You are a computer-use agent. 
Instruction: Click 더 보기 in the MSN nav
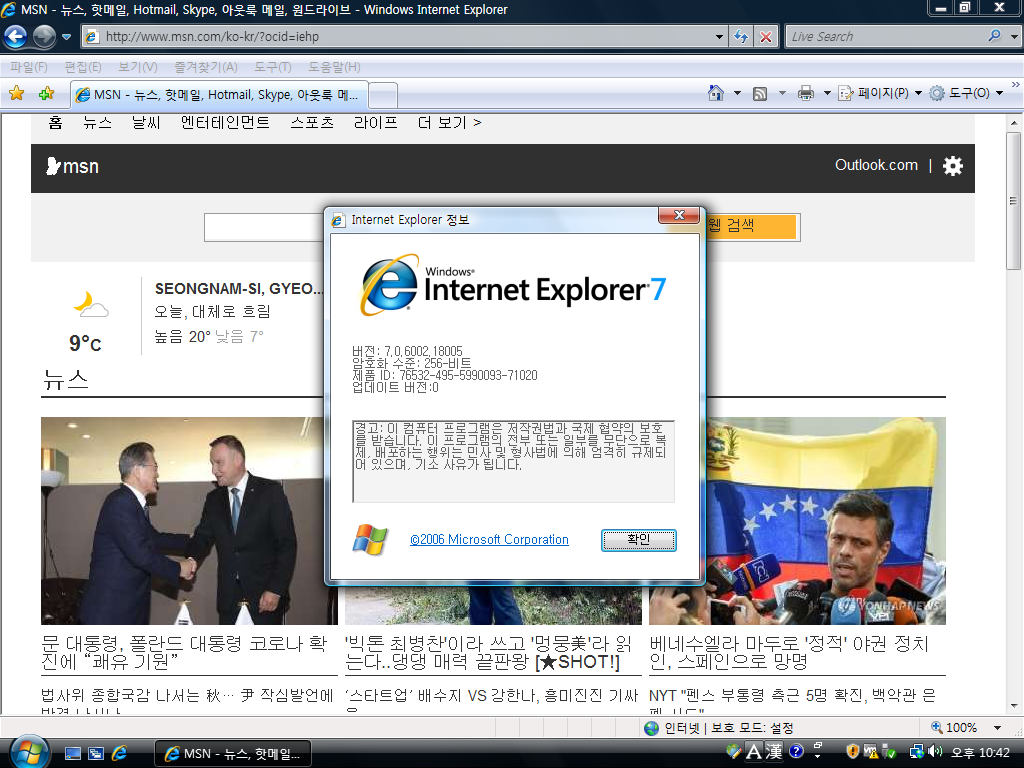(449, 122)
